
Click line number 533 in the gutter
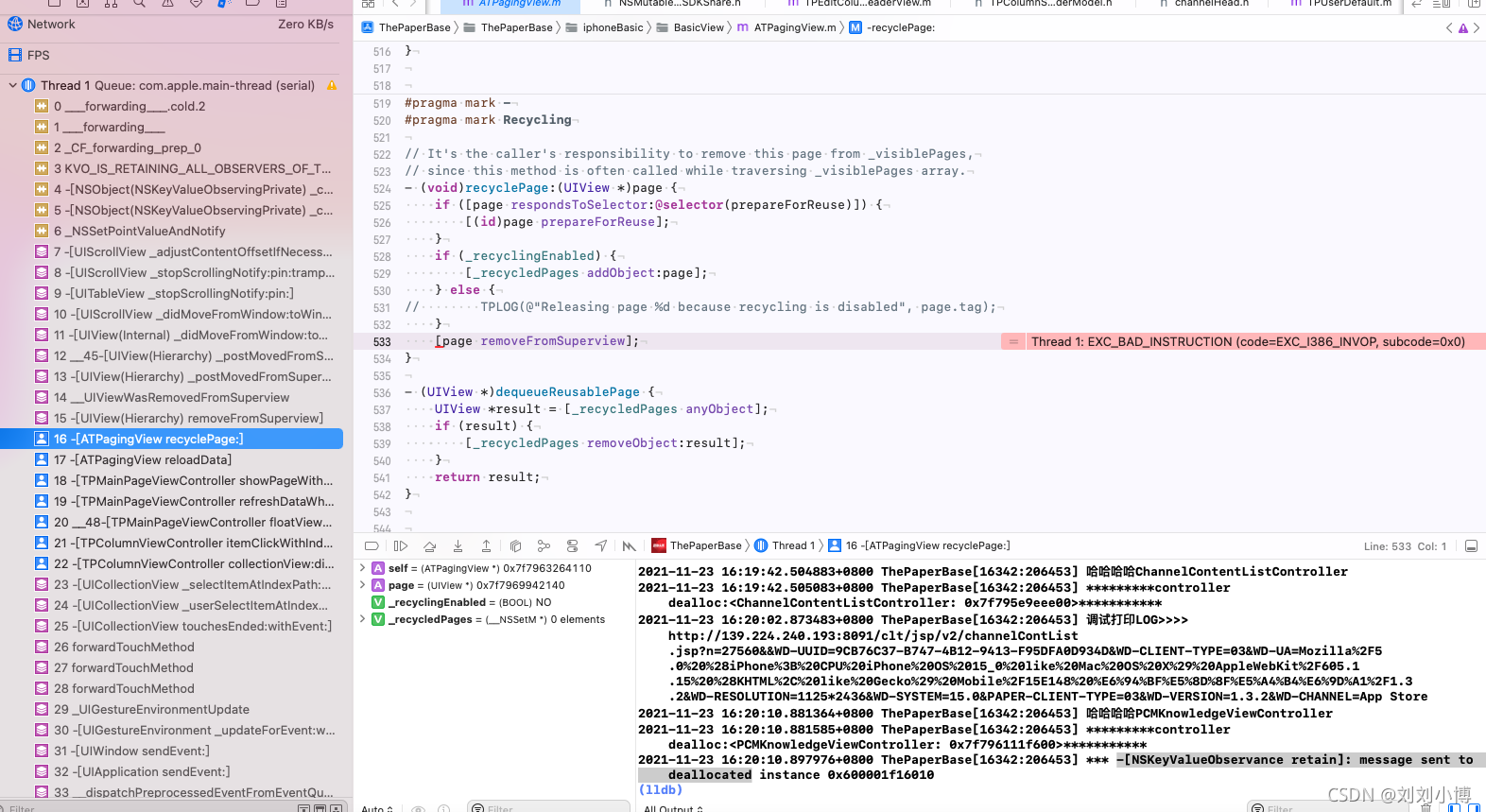(x=382, y=341)
